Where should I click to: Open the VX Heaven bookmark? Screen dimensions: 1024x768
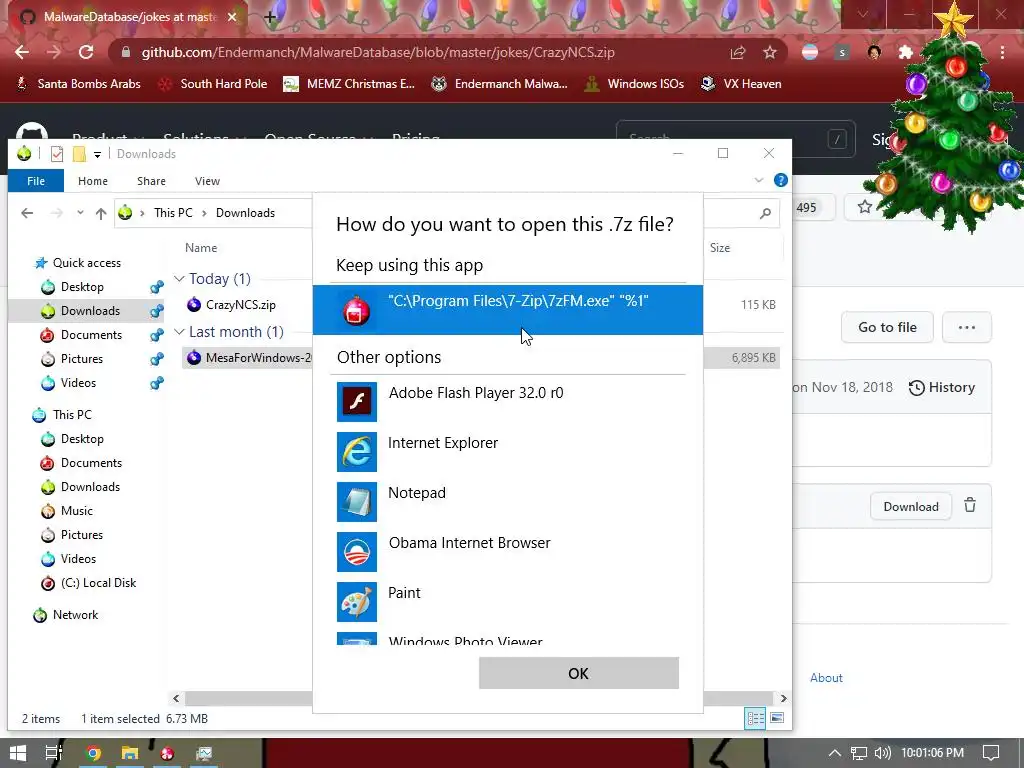(x=741, y=84)
